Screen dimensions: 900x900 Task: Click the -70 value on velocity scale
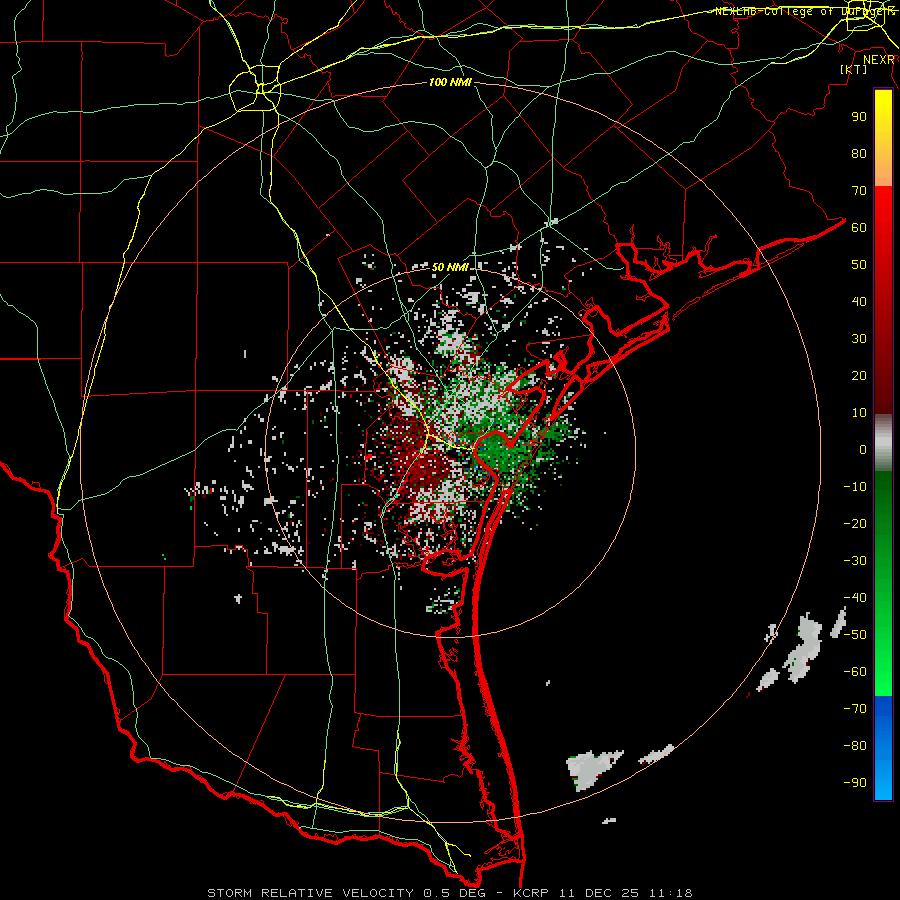855,709
